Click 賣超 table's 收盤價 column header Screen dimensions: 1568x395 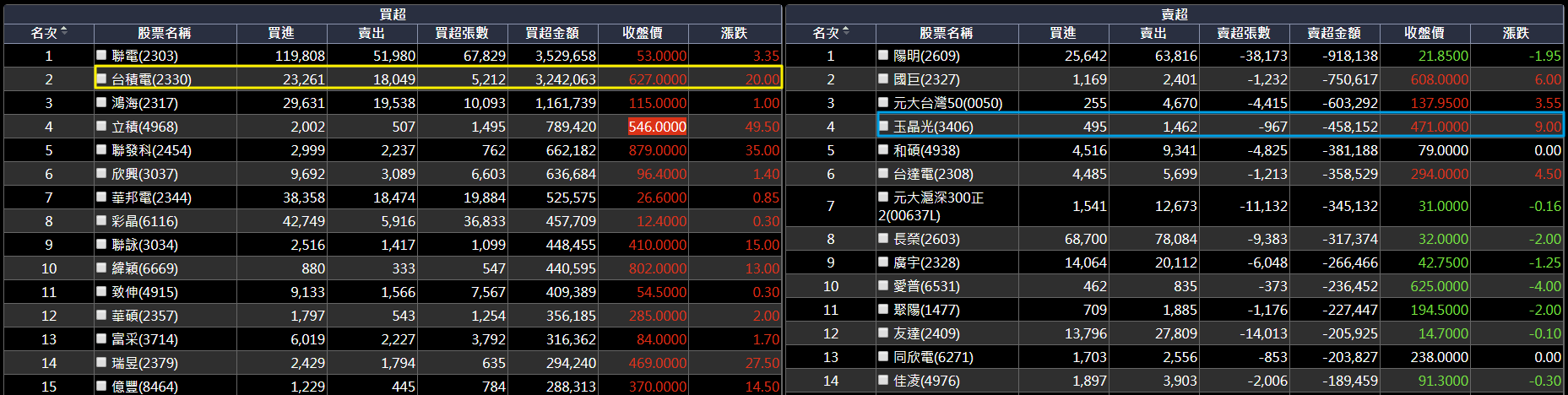coord(1424,33)
